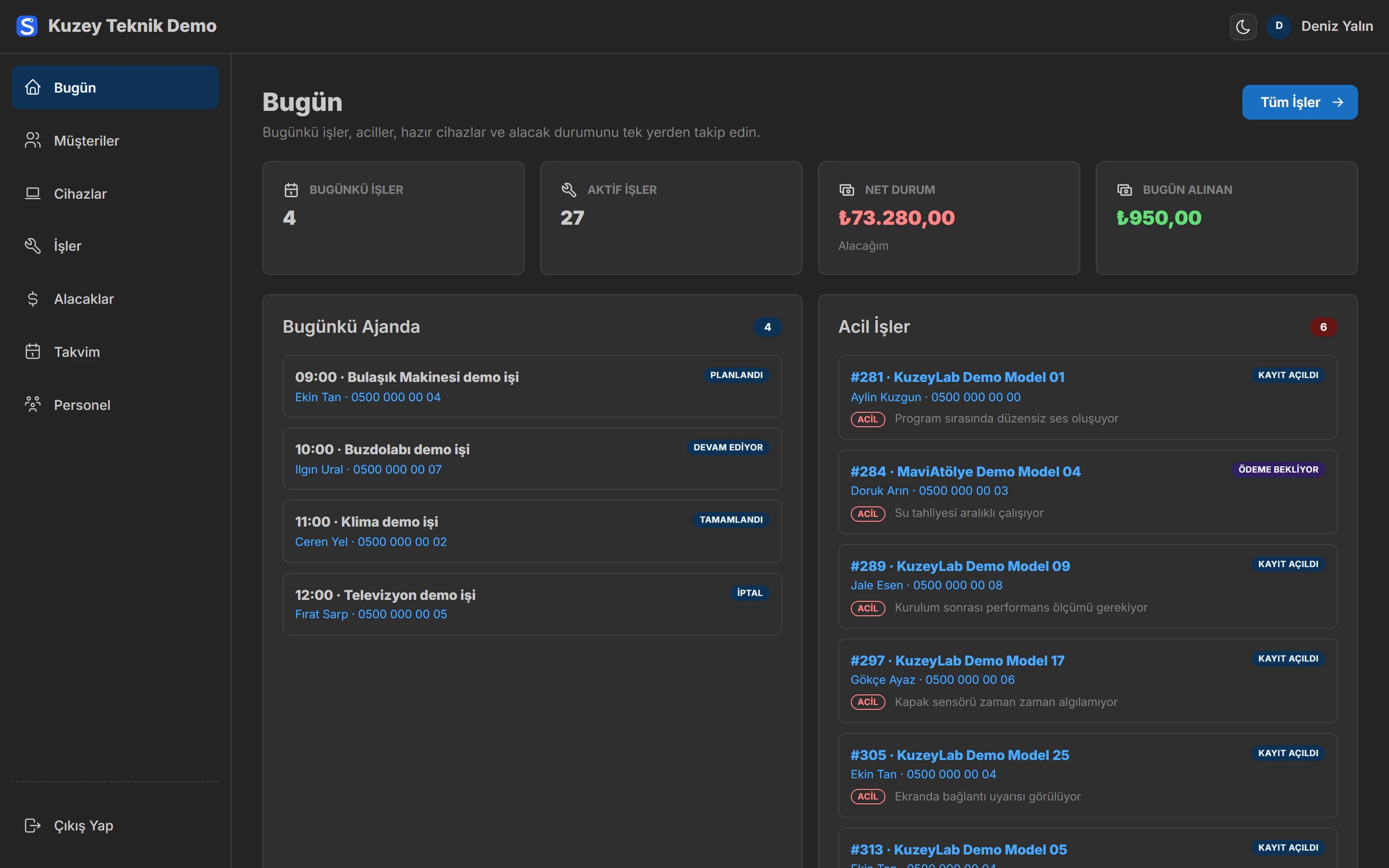Go to Müşteriler in the sidebar

coord(115,141)
